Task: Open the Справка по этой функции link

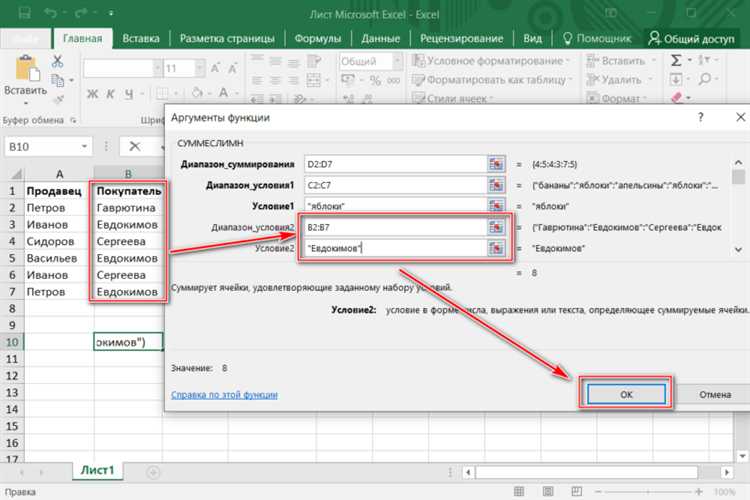Action: [x=224, y=395]
